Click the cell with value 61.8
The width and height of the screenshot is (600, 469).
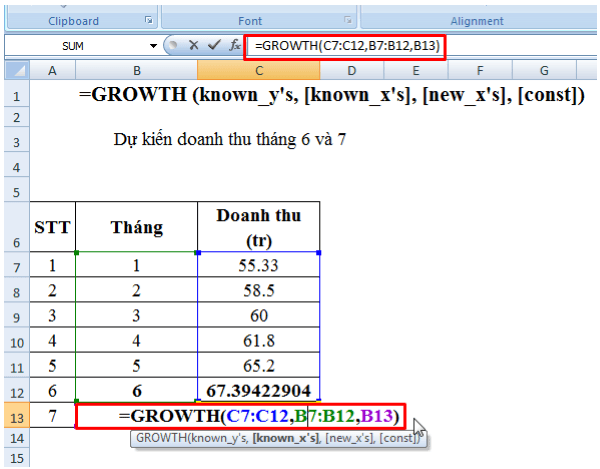(x=259, y=340)
